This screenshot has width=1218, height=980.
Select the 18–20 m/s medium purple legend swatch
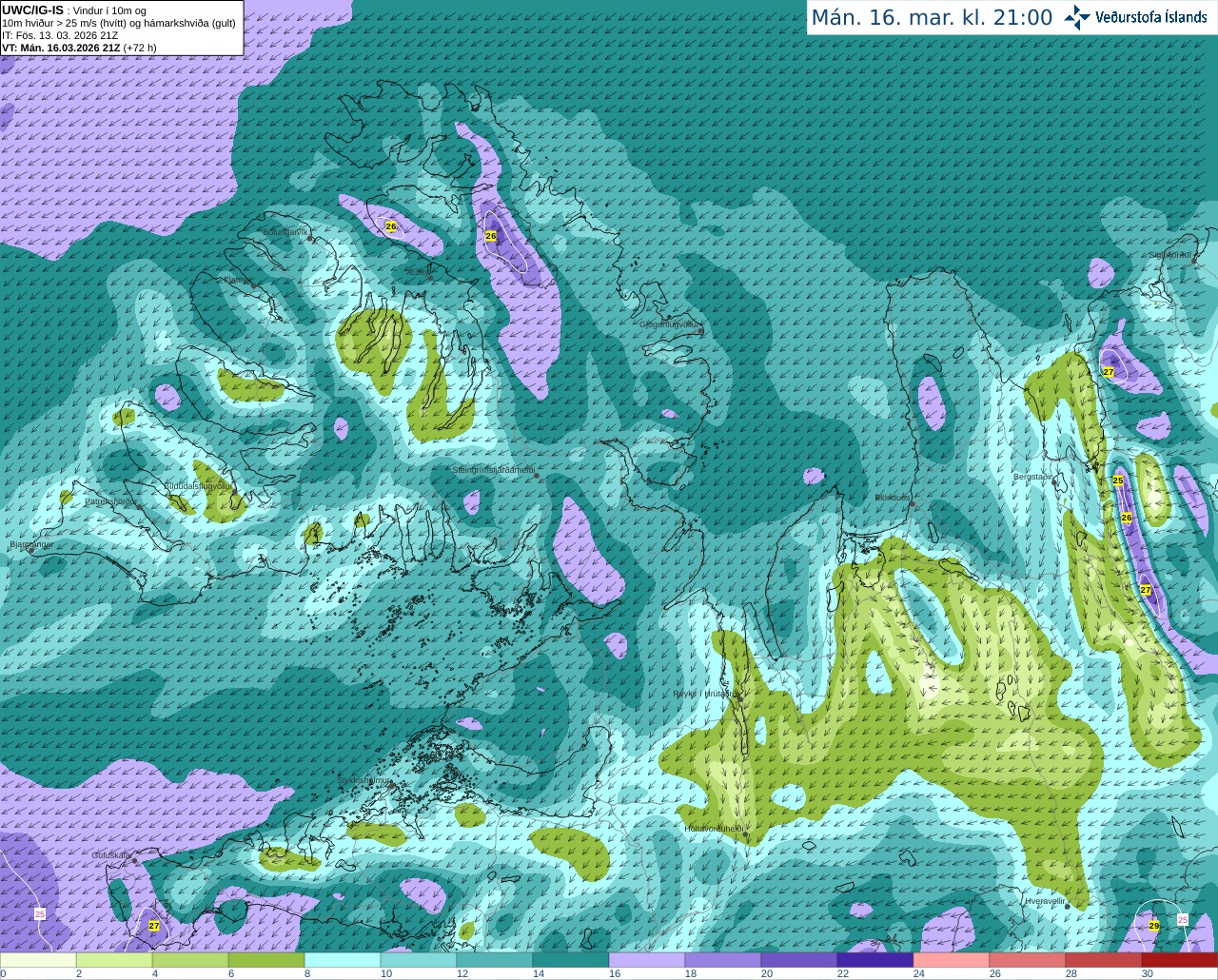pyautogui.click(x=723, y=960)
